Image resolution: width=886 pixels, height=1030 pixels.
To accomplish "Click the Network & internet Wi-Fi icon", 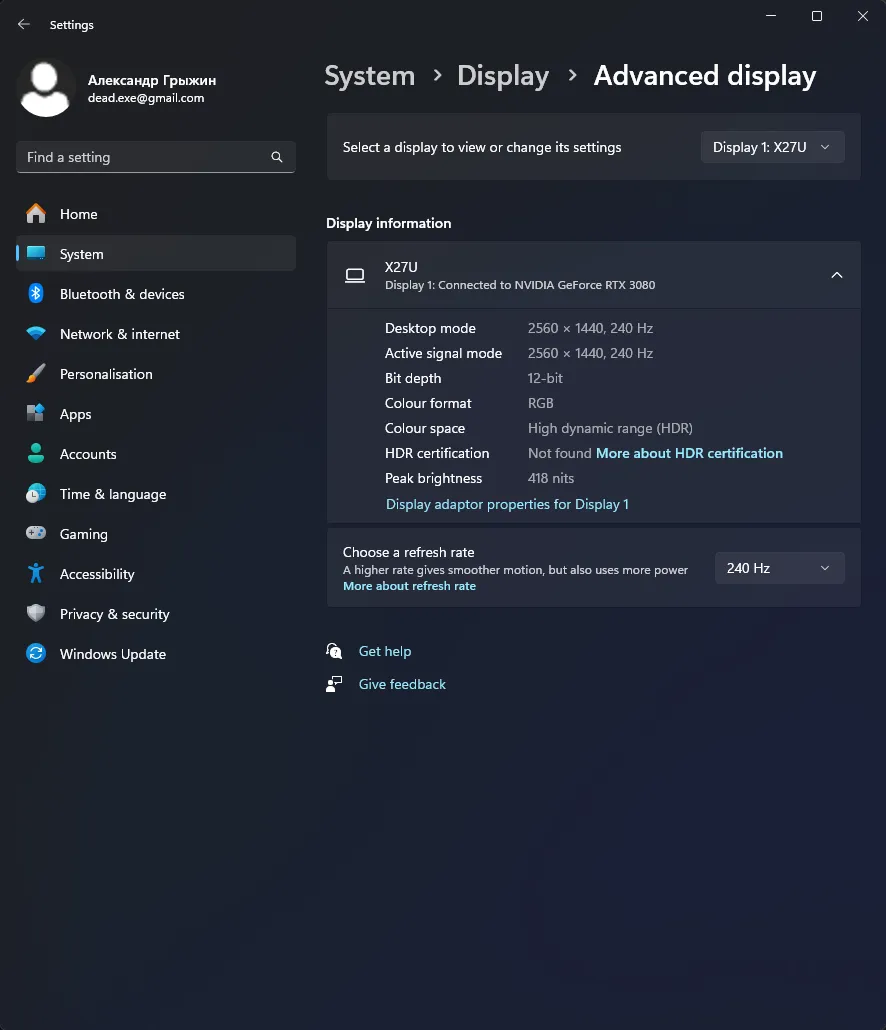I will point(36,334).
